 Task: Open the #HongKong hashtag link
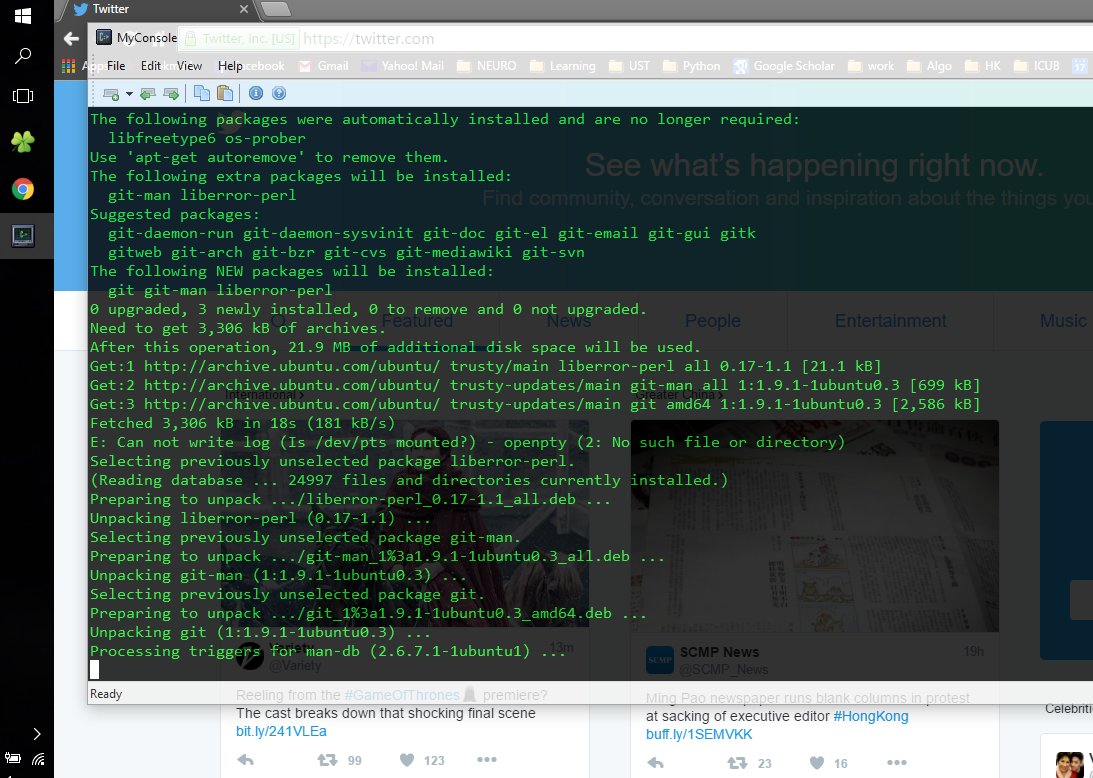(871, 716)
